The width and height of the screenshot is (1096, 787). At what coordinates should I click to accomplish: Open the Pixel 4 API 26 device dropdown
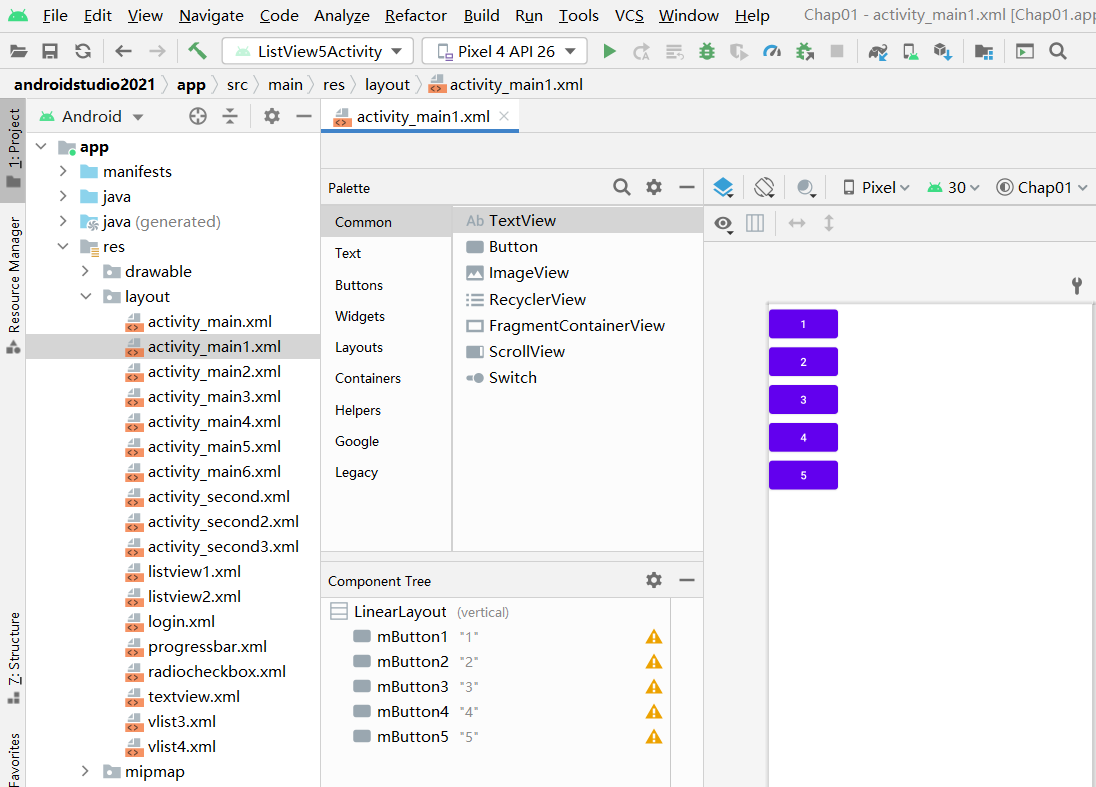click(x=504, y=51)
